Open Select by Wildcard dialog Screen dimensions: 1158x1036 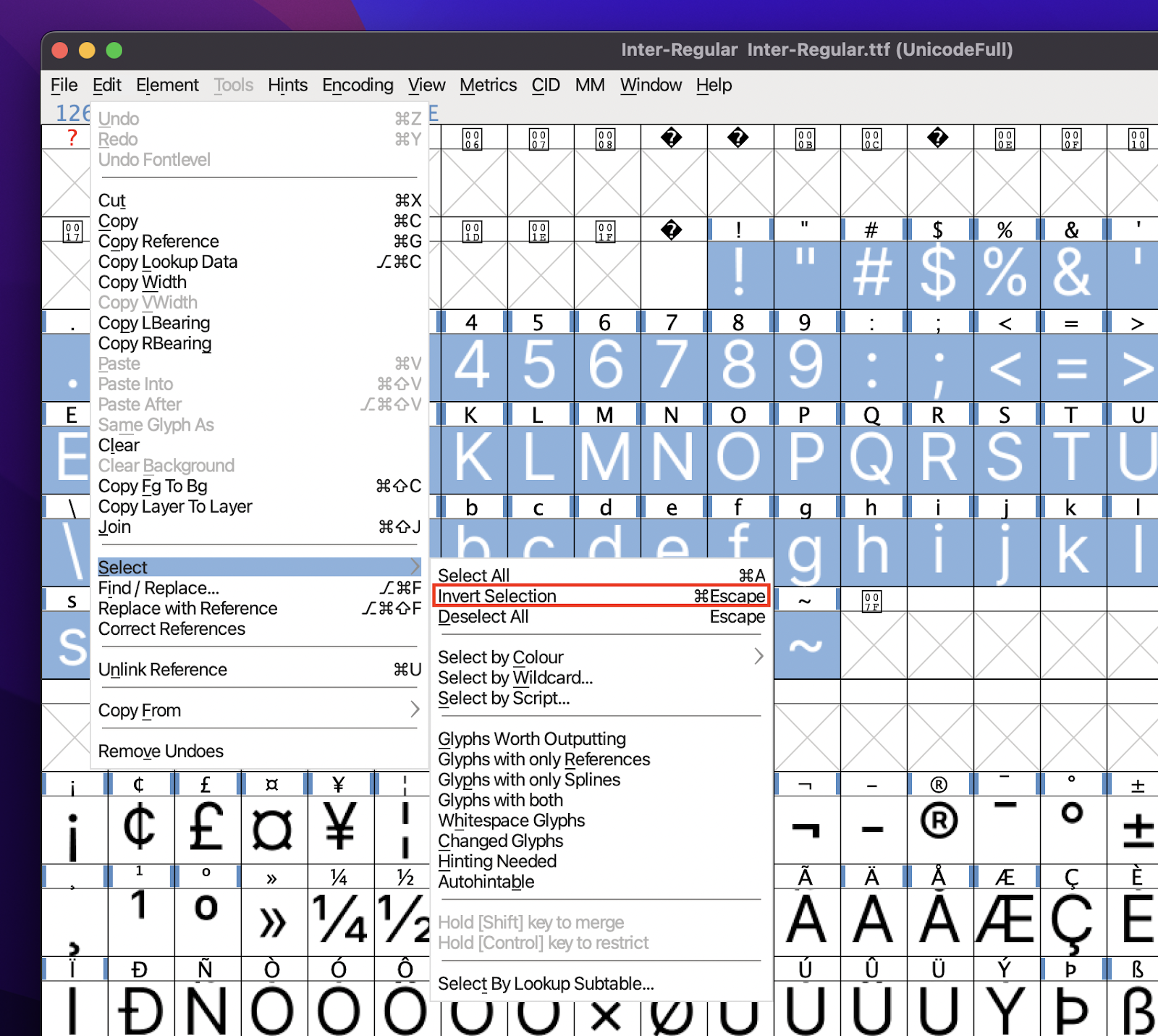click(515, 678)
